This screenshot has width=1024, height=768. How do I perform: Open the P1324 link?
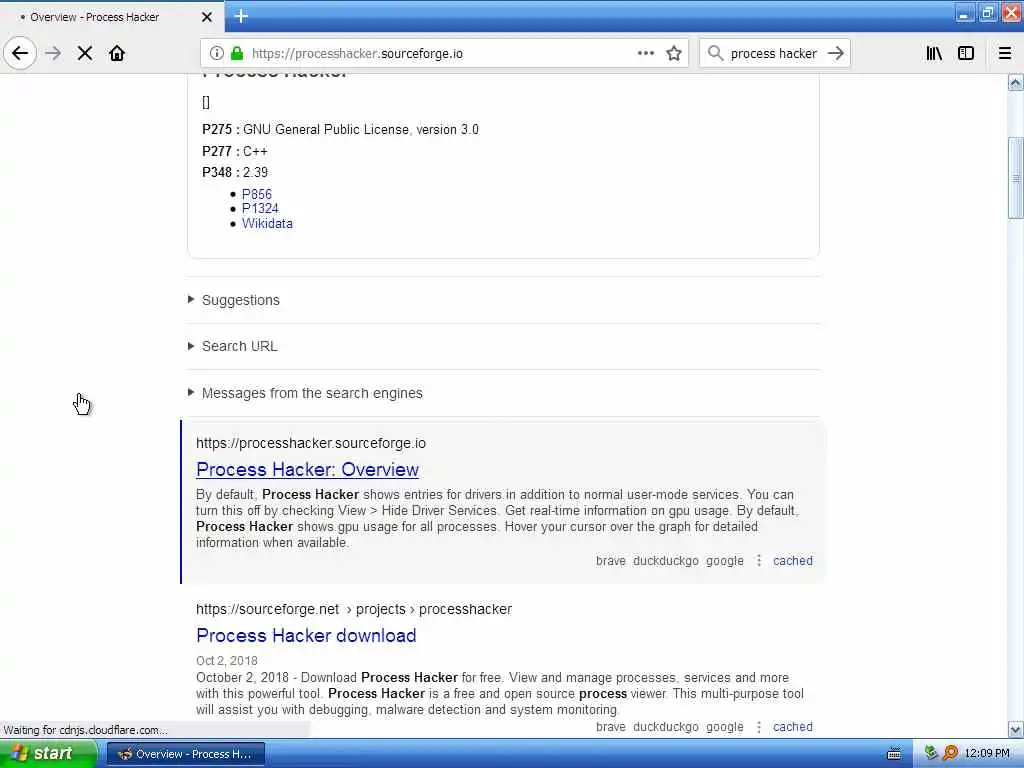click(260, 208)
